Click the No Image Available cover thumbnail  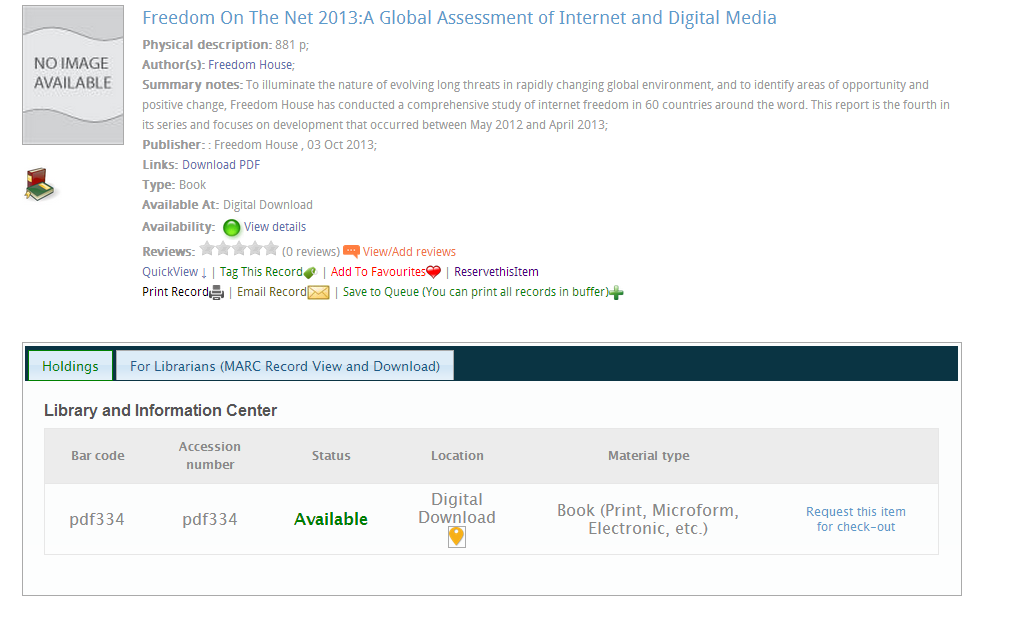tap(73, 75)
